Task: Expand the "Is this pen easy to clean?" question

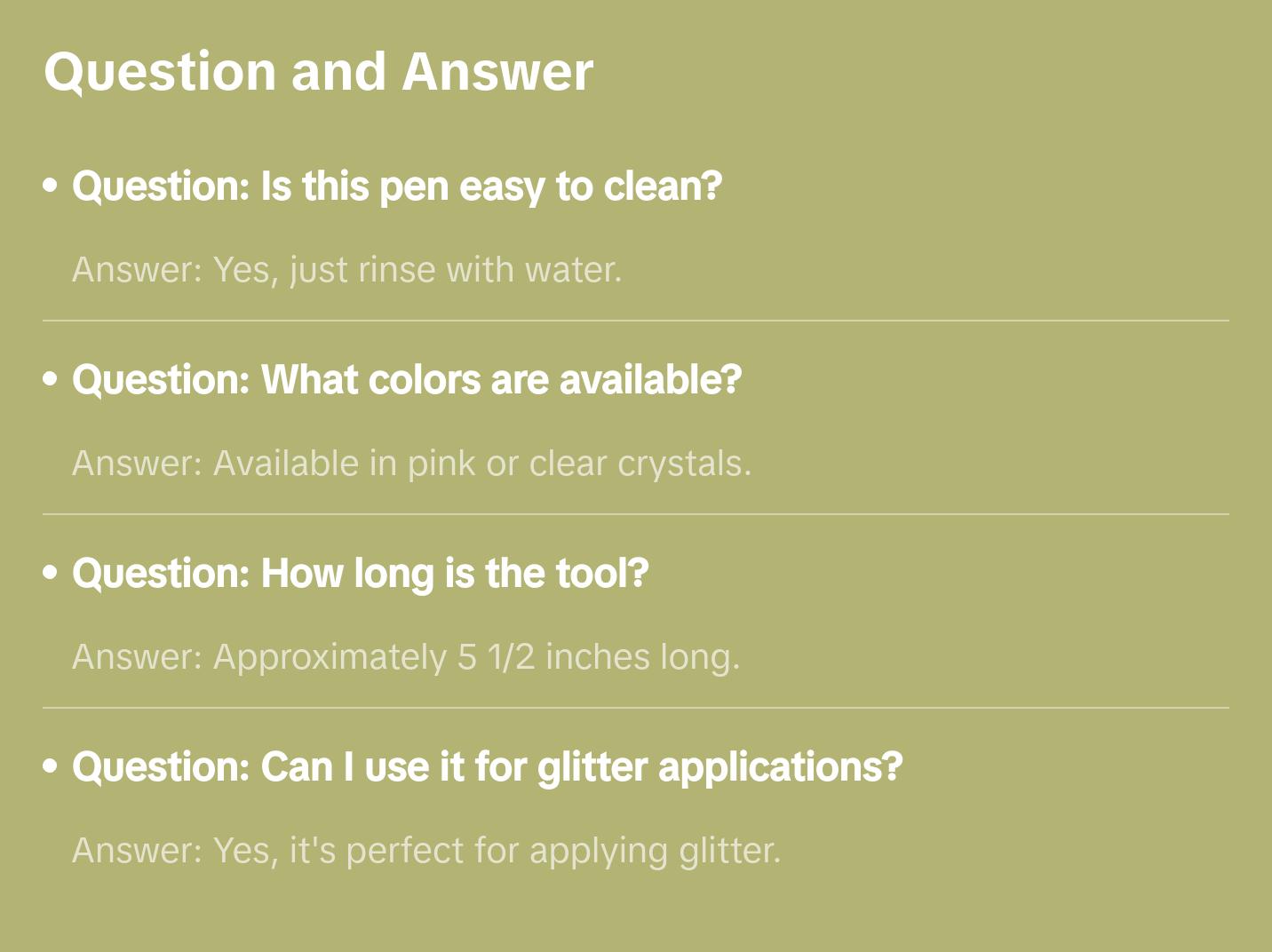Action: point(397,186)
